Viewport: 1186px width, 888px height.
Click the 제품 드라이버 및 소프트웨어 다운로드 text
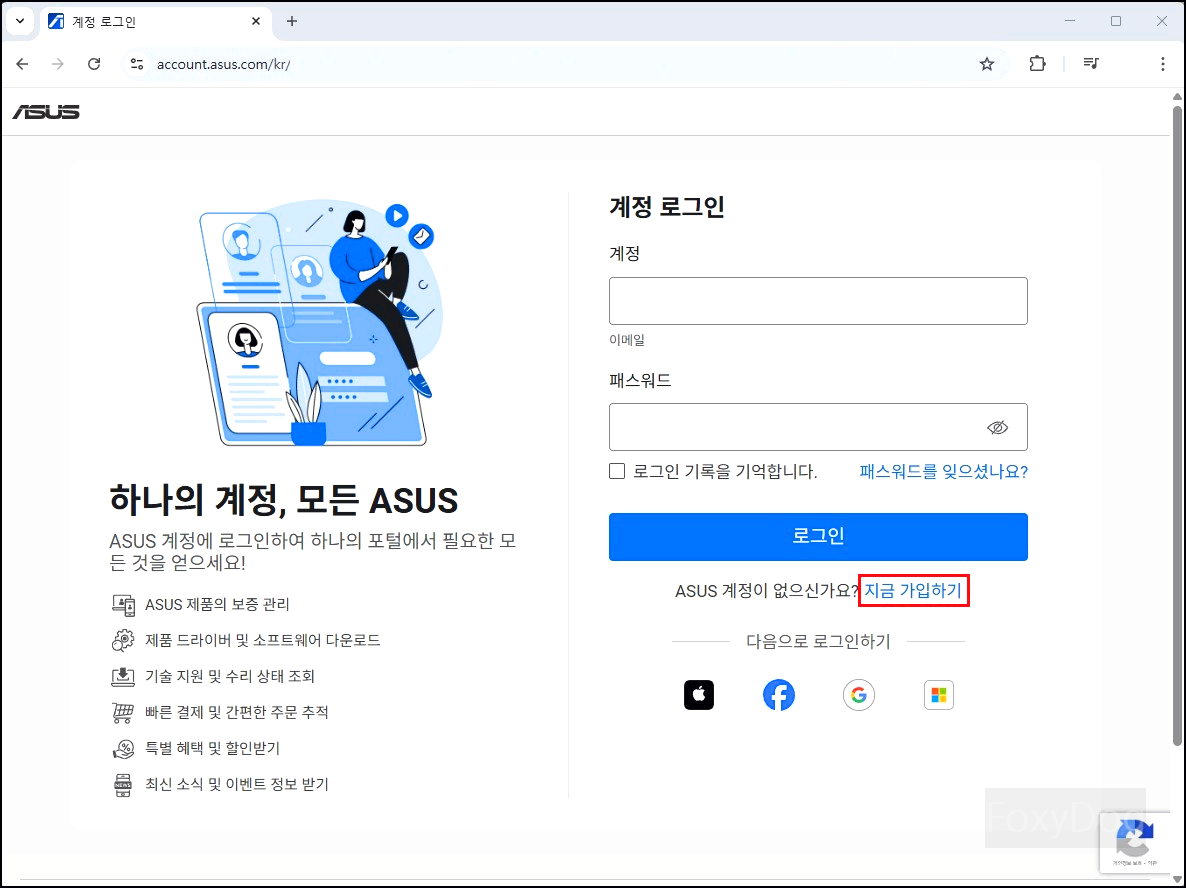click(x=262, y=640)
